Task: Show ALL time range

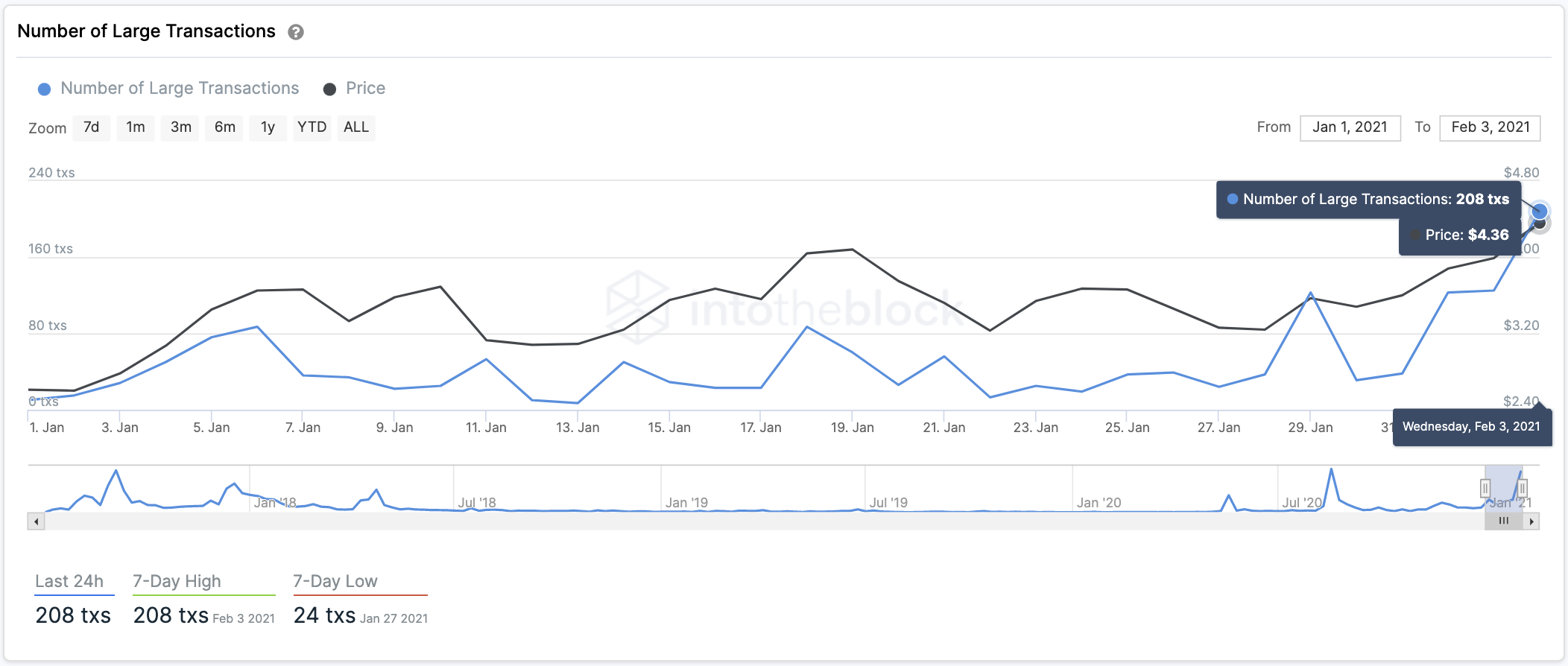Action: 356,127
